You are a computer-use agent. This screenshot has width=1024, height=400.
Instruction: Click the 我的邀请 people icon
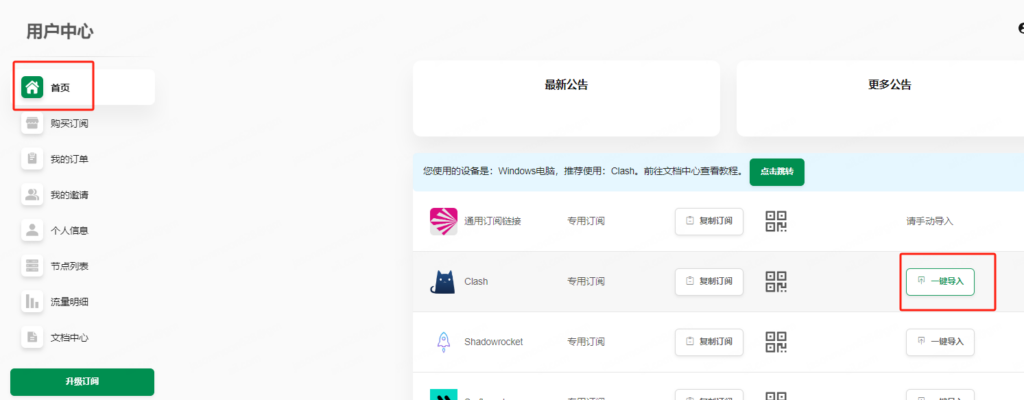[x=32, y=195]
